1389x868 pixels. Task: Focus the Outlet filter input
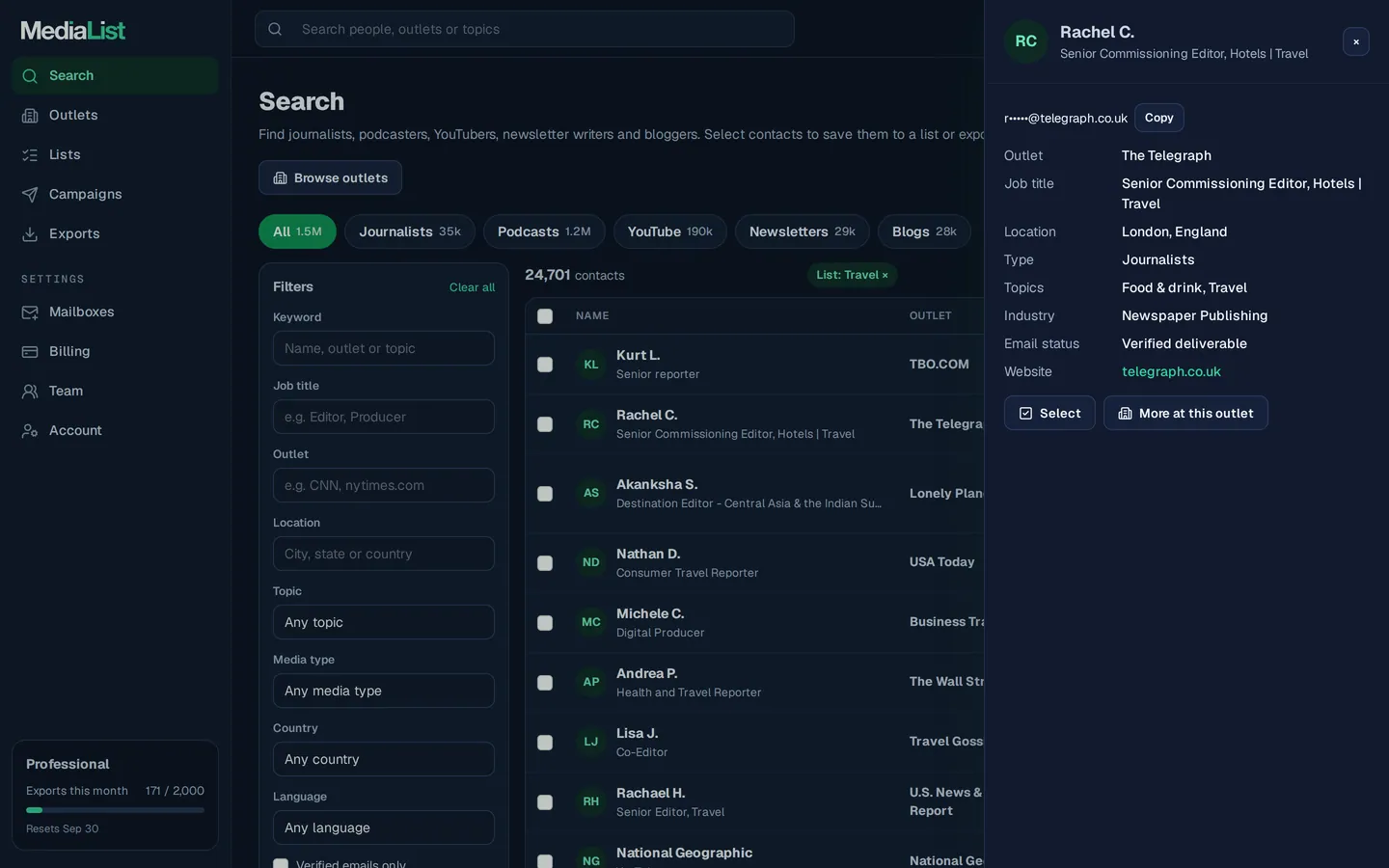(384, 485)
